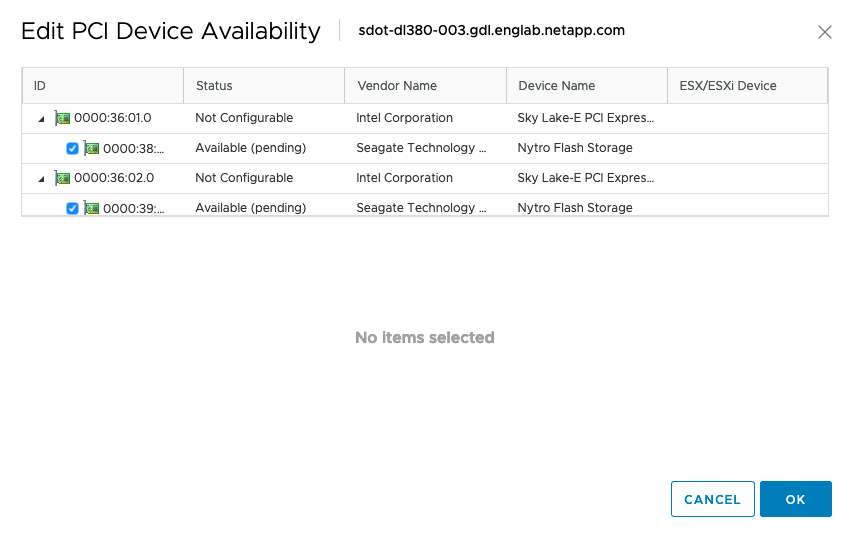Collapse the 0000:36:01.0 tree node
This screenshot has height=537, width=854.
pos(41,119)
